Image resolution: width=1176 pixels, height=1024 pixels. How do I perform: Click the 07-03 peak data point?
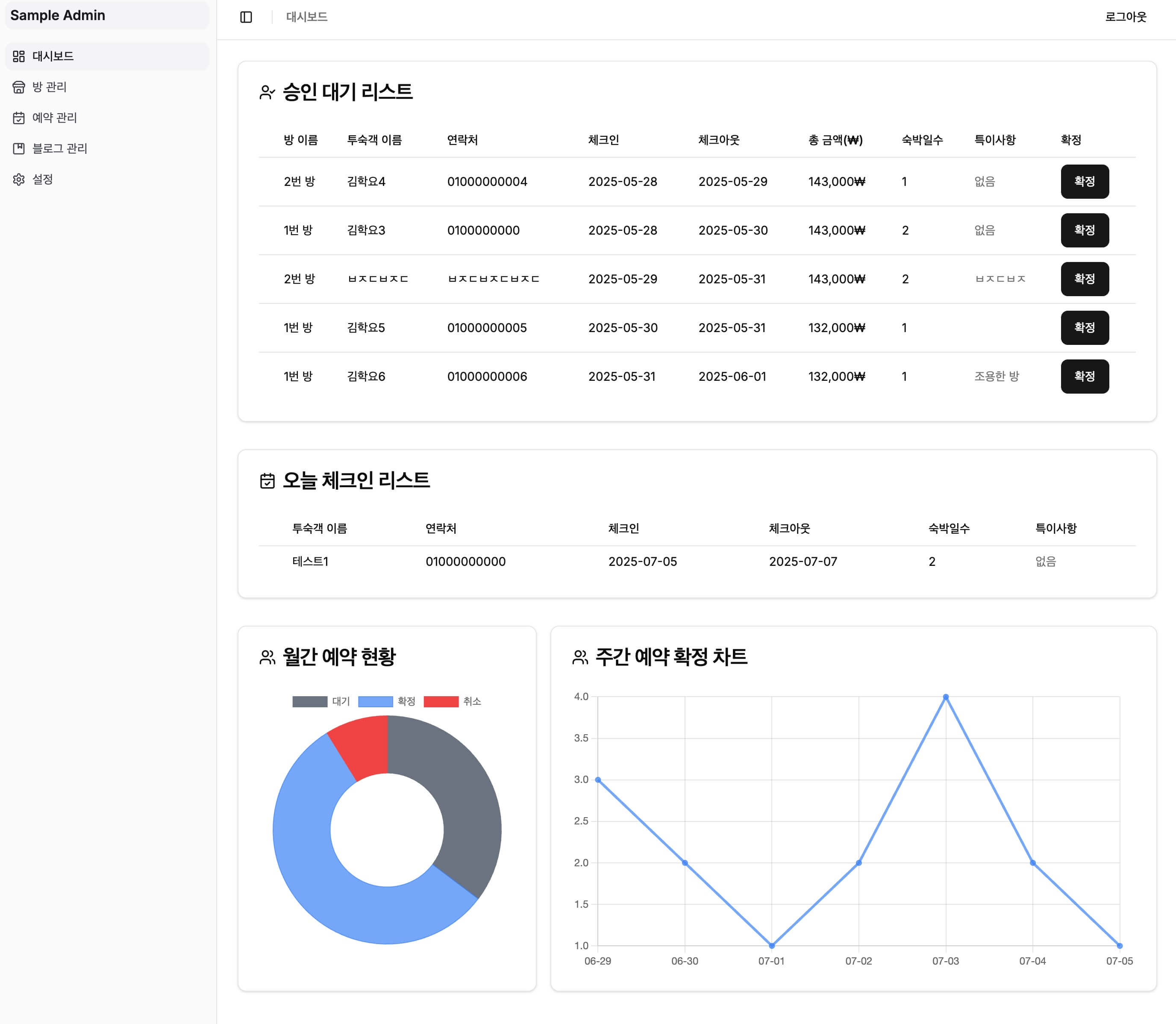tap(946, 697)
